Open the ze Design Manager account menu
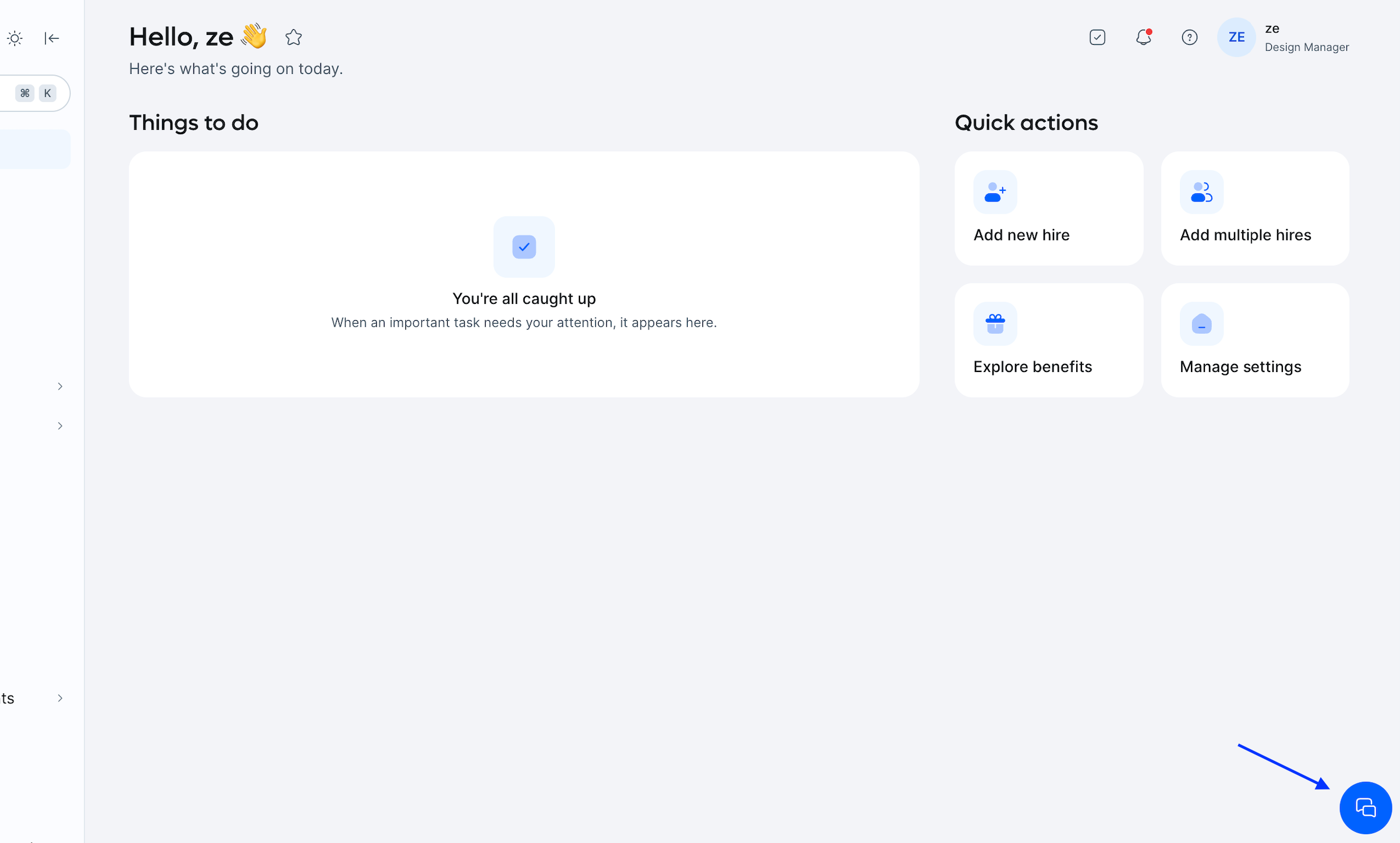1400x843 pixels. [x=1306, y=38]
